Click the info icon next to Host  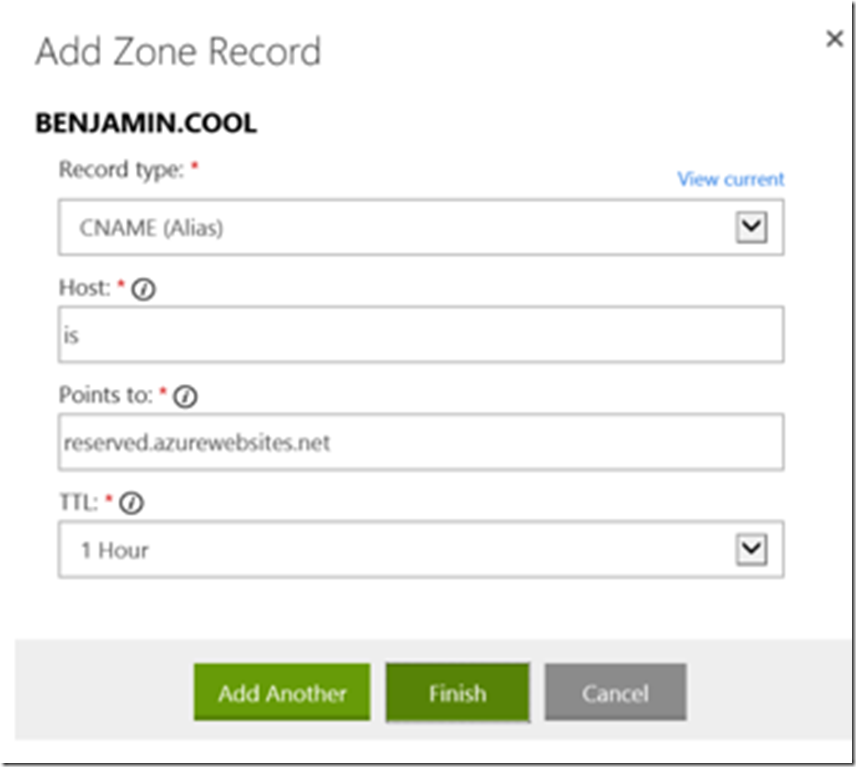coord(146,288)
